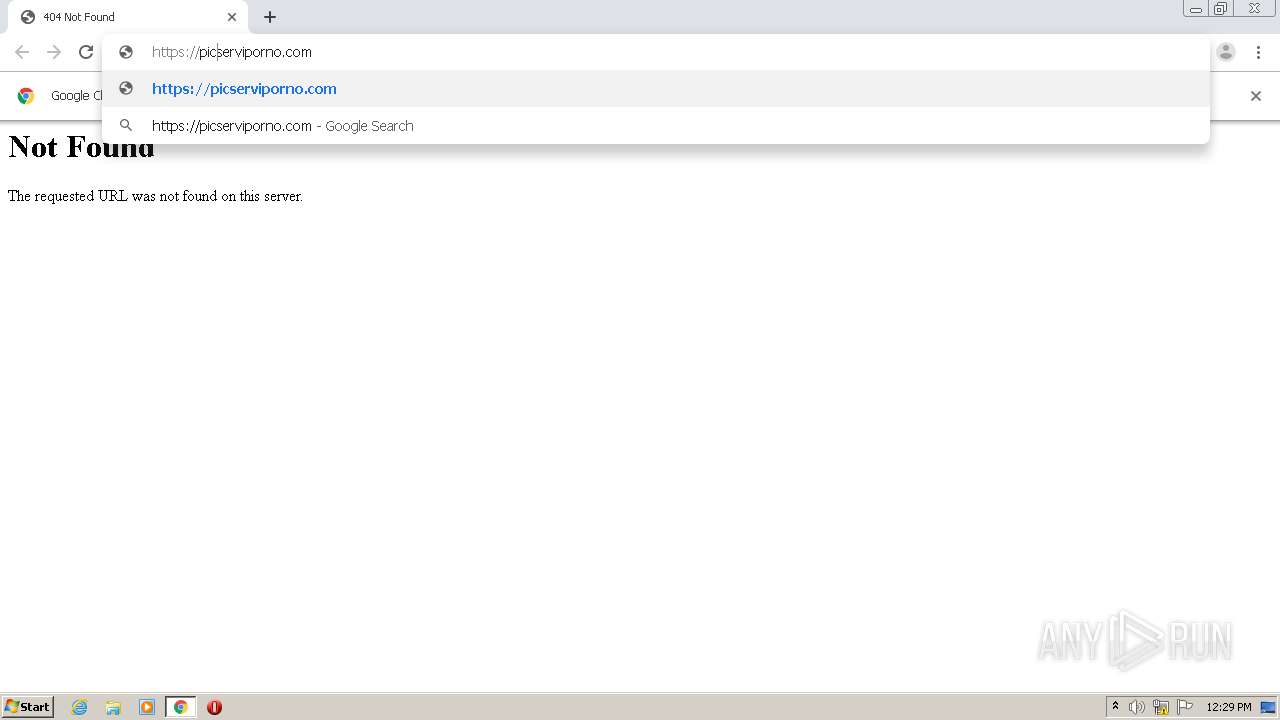Image resolution: width=1280 pixels, height=720 pixels.
Task: Restore down the Chrome window
Action: 1221,9
